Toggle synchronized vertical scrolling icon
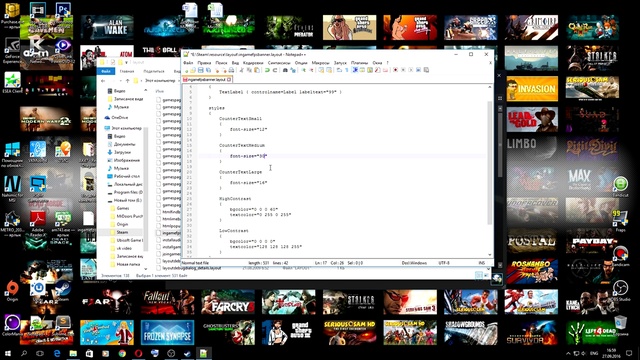640x360 pixels. click(x=321, y=70)
